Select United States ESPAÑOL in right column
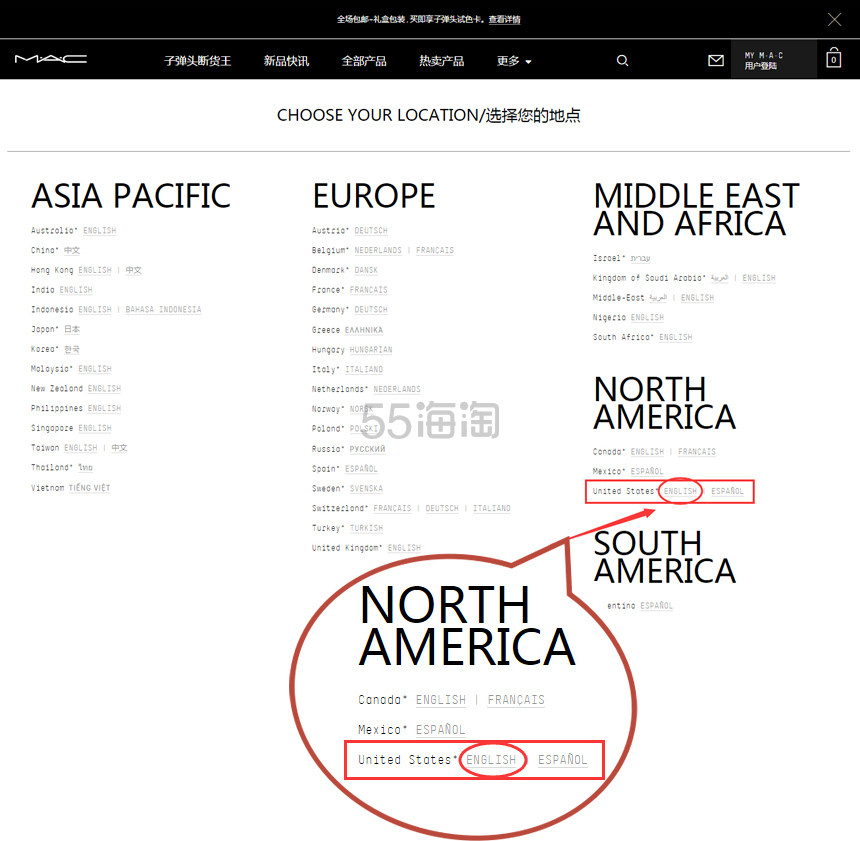 (x=727, y=491)
